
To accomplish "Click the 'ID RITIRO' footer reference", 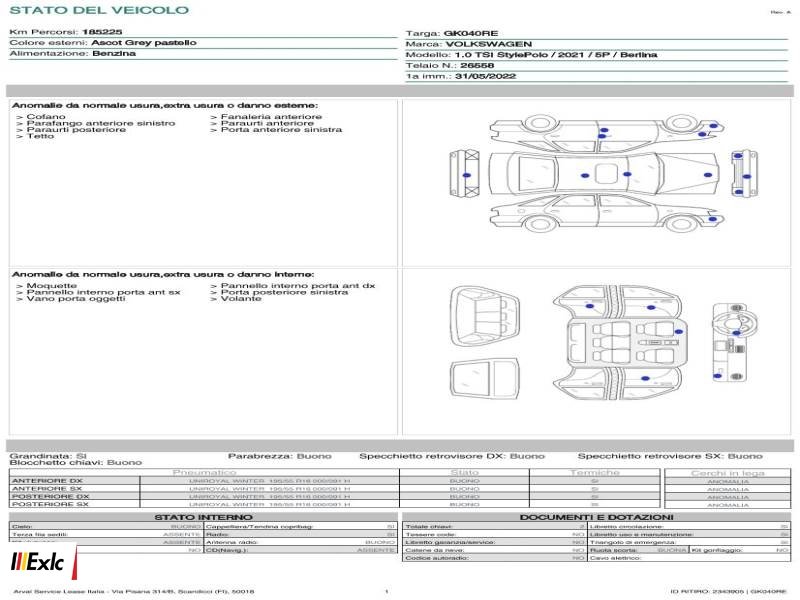I will 728,591.
